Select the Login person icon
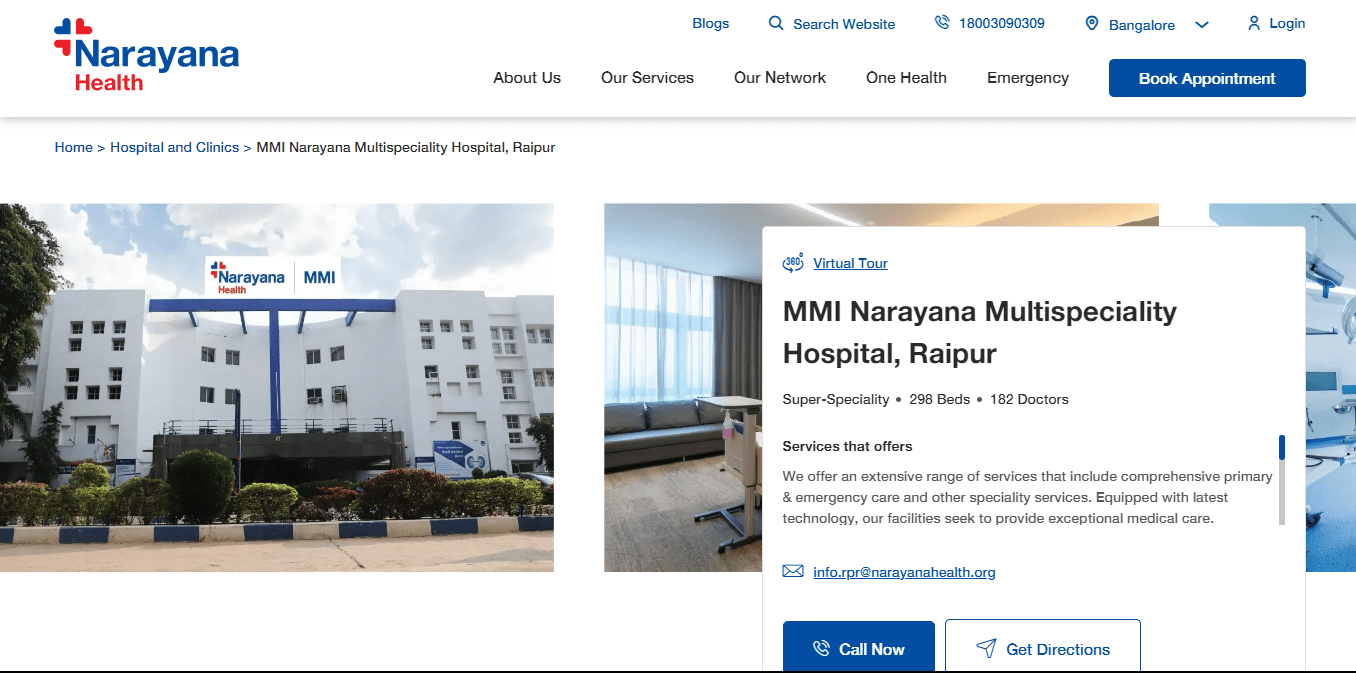 point(1253,23)
